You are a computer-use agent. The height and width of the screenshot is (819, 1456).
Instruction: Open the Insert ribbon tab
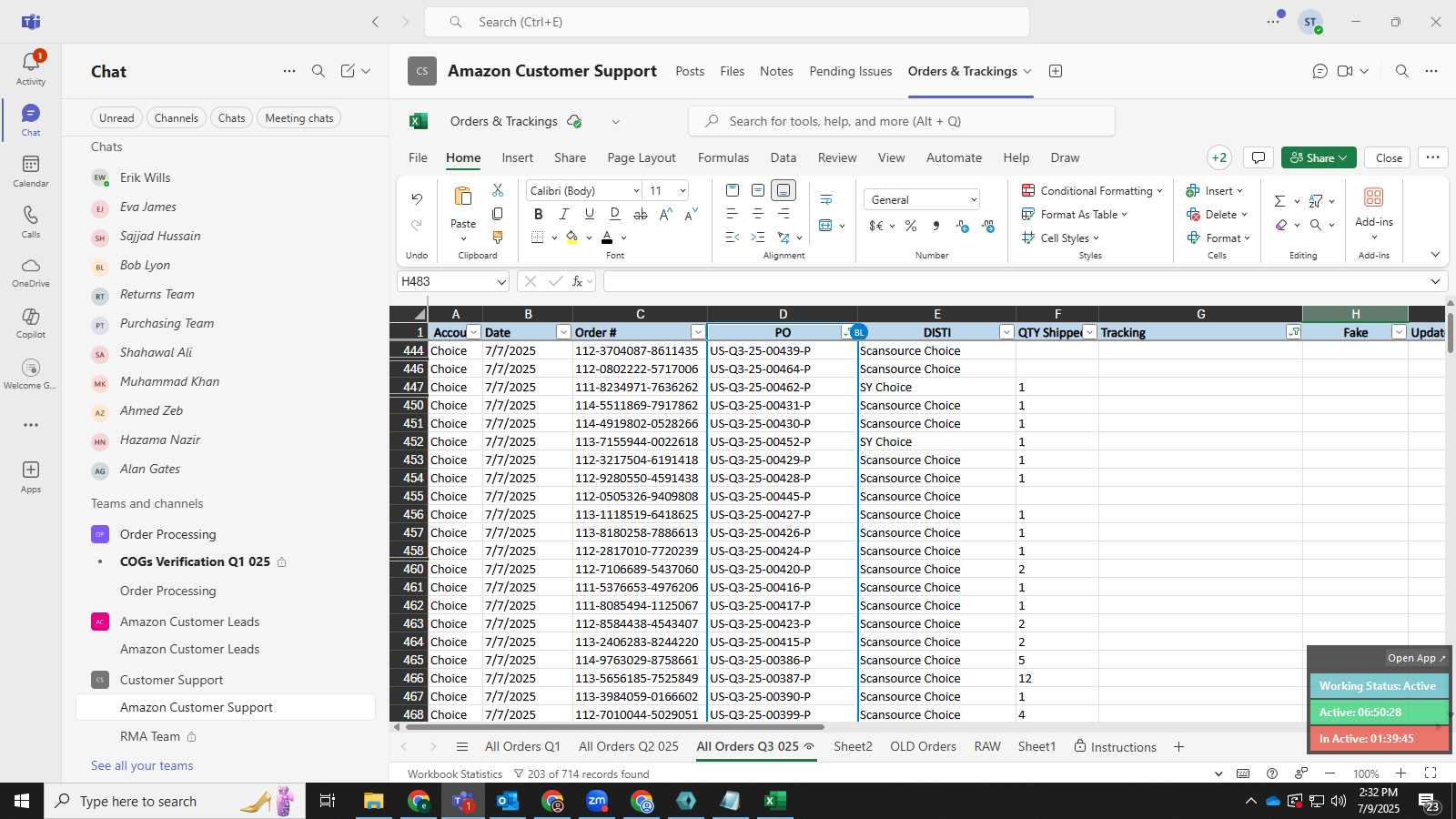pos(518,157)
